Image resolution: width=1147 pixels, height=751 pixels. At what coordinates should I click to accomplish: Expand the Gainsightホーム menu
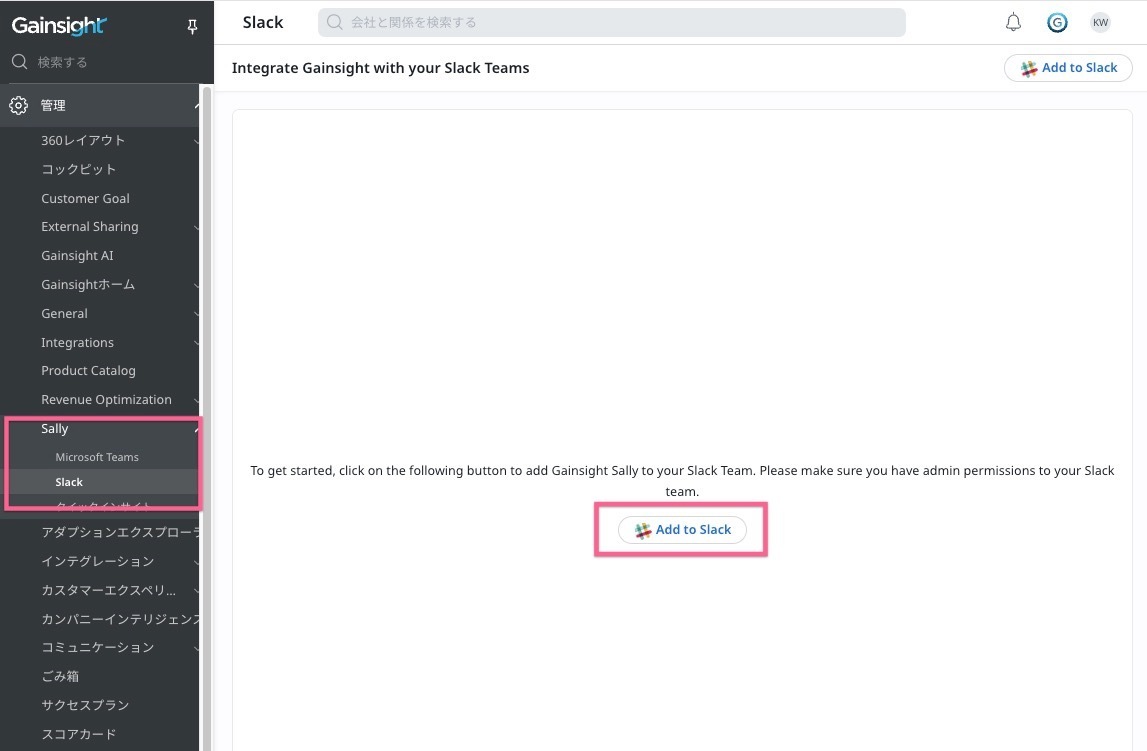point(196,285)
